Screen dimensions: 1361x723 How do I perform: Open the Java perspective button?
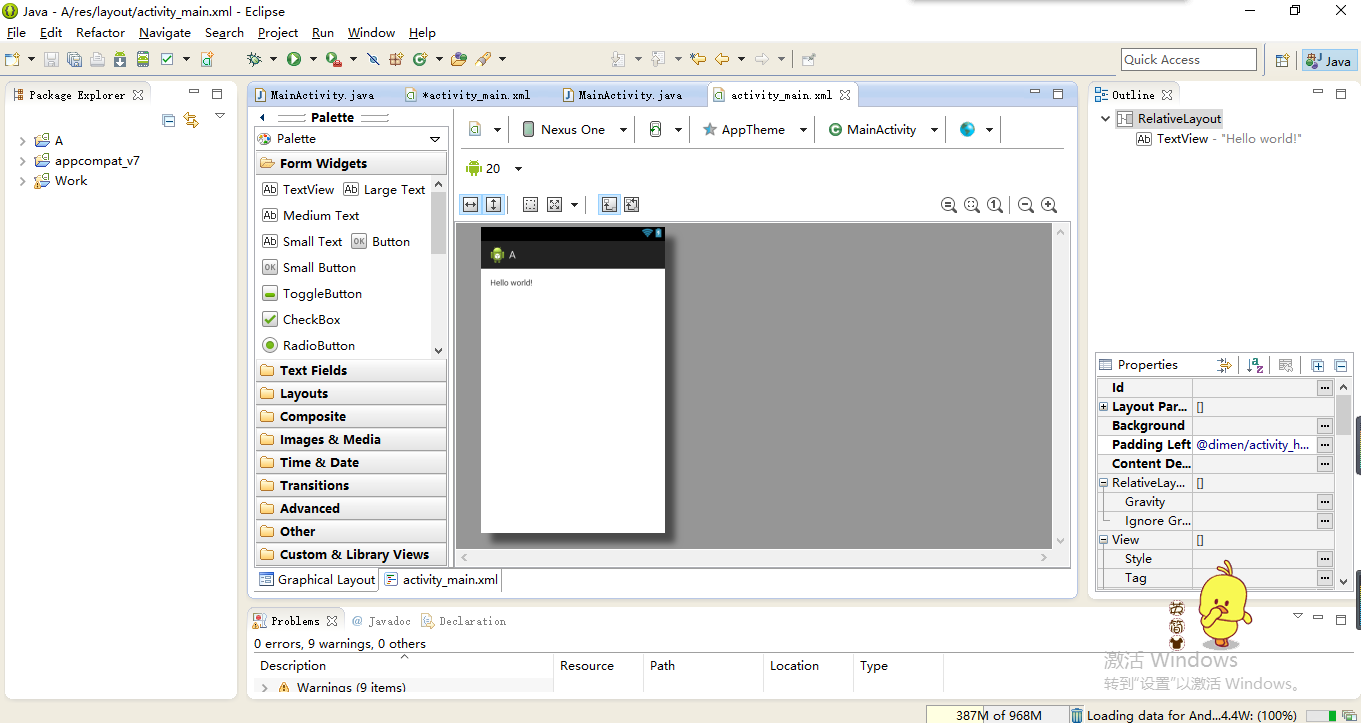1329,61
